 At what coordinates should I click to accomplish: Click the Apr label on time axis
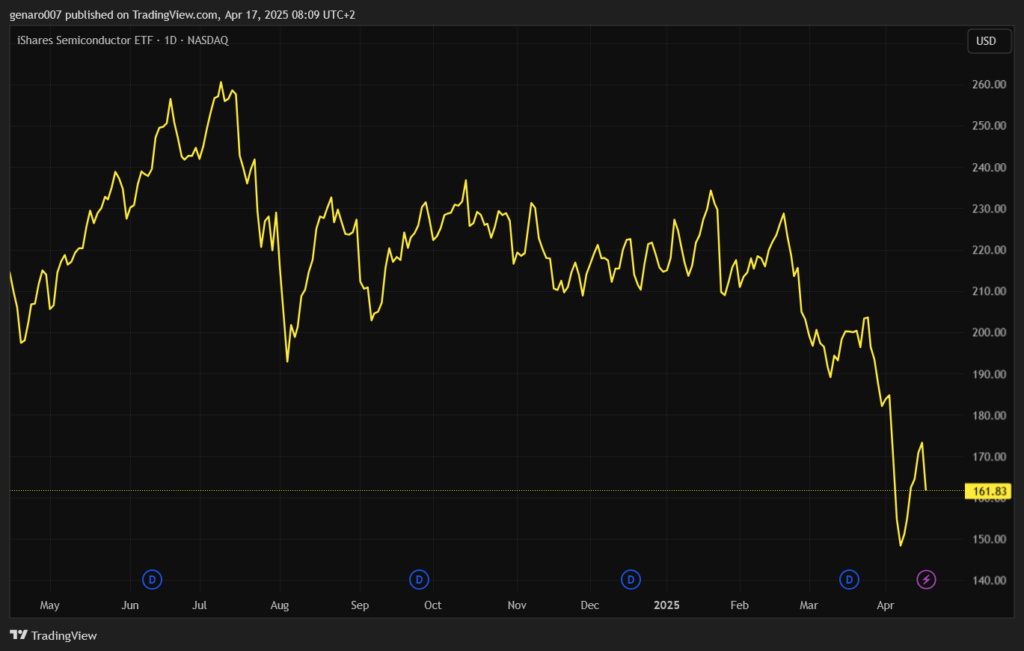click(885, 606)
